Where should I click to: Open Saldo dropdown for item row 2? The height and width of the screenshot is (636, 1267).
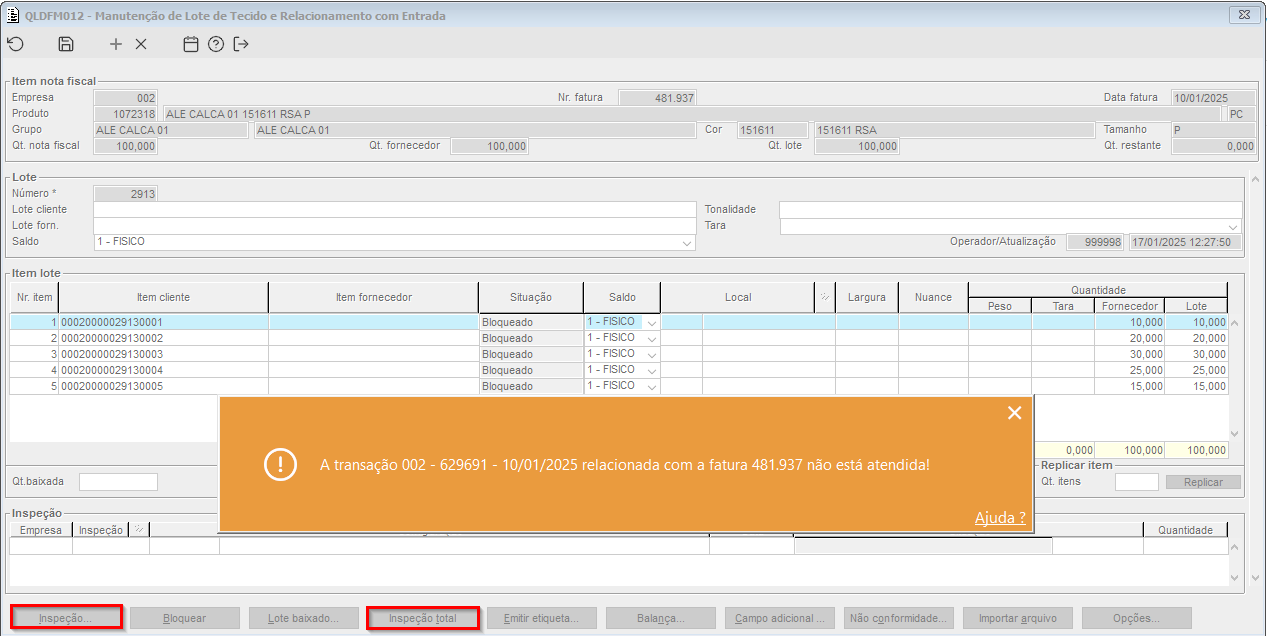pos(651,339)
